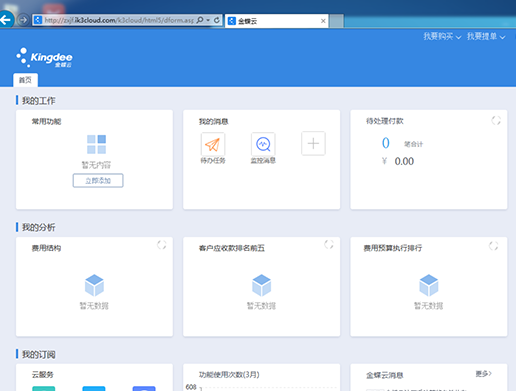Screen dimensions: 516x391
Task: Click the cube icon in 费用结构
Action: 94,285
